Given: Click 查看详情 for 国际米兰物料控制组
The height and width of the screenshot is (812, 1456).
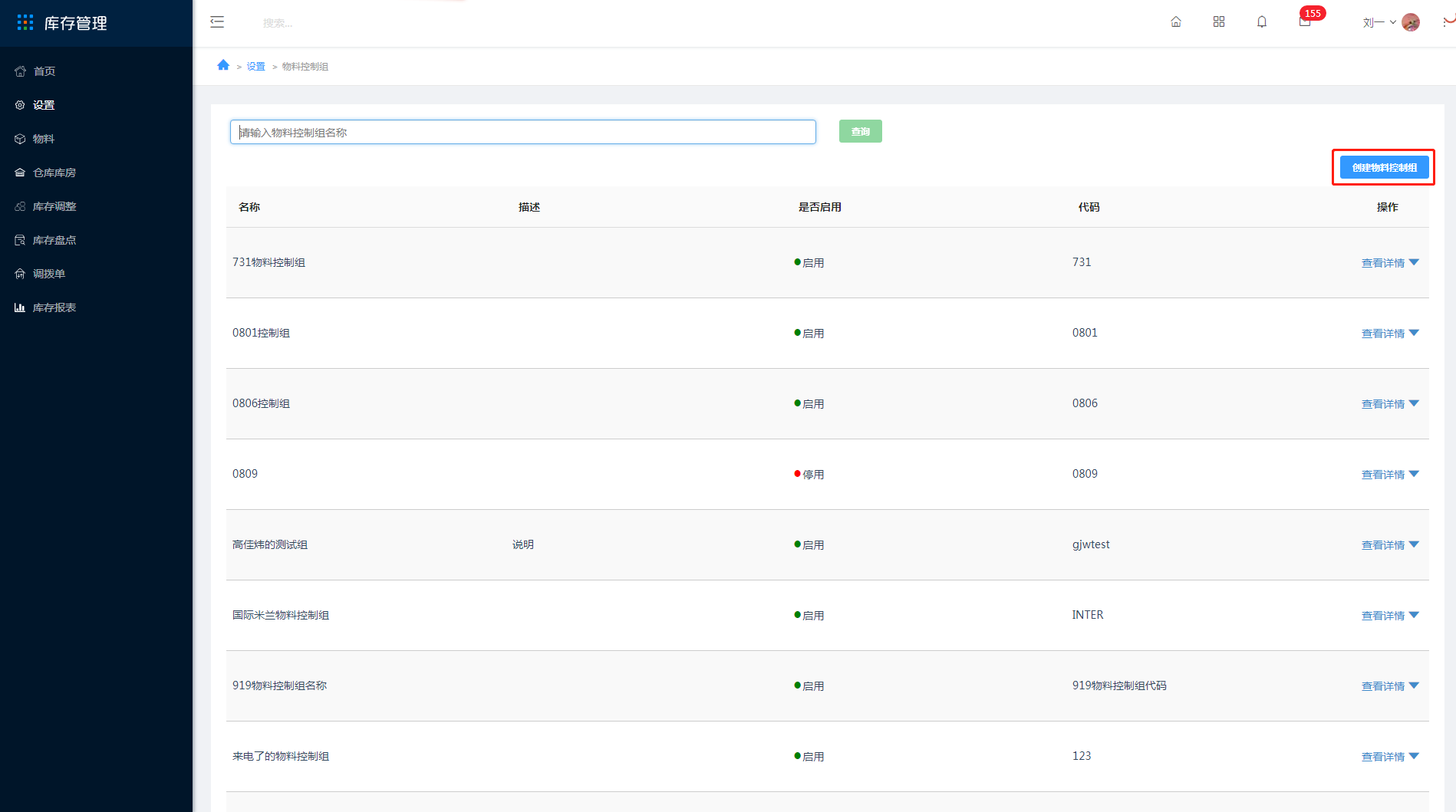Looking at the screenshot, I should pos(1382,616).
